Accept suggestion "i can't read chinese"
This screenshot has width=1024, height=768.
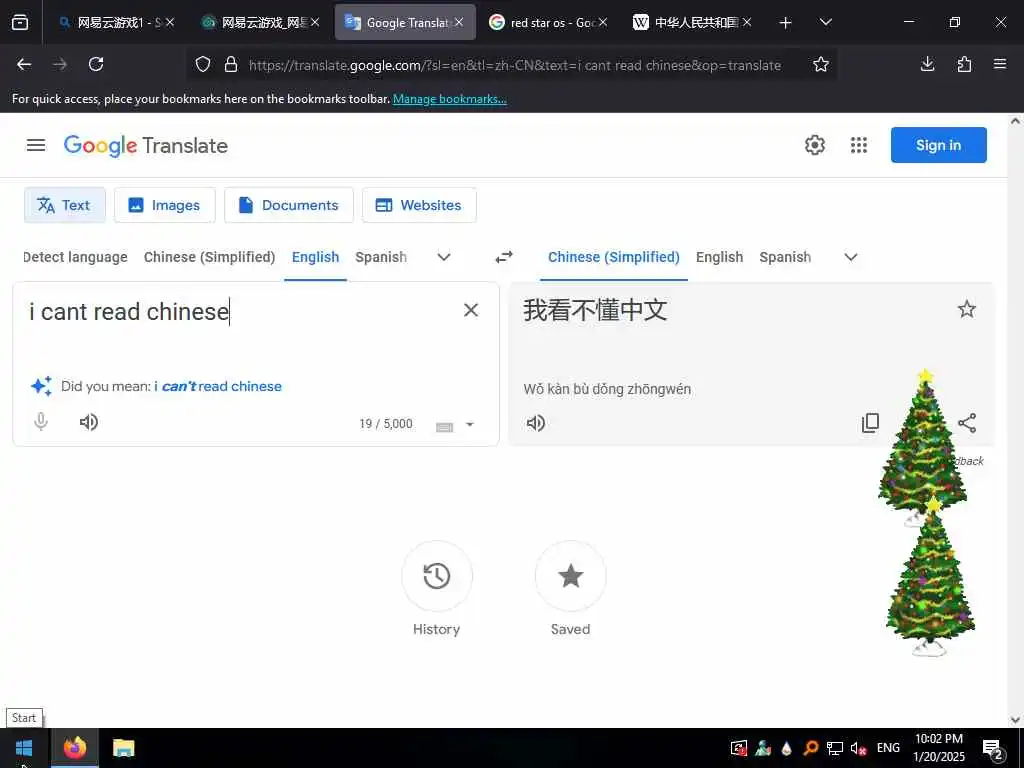[218, 387]
